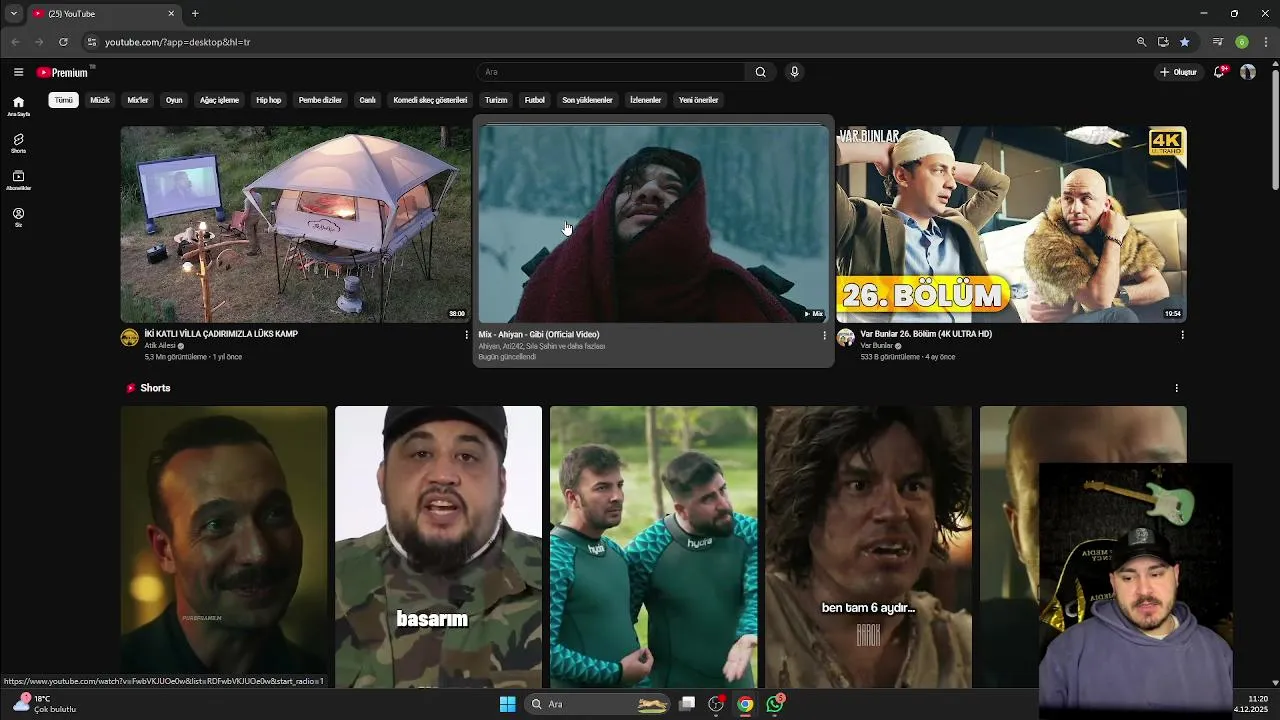Go back in Chrome
This screenshot has width=1280, height=720.
coord(15,42)
